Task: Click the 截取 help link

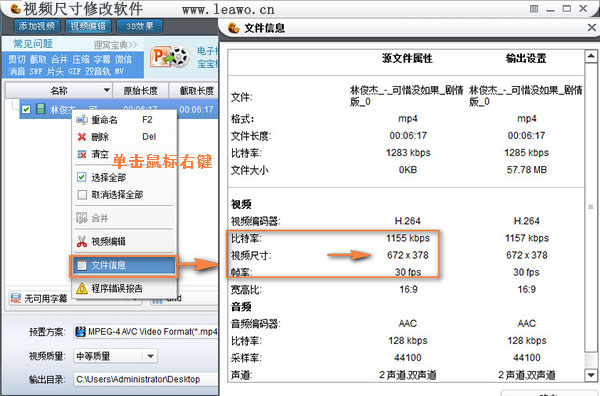Action: (x=38, y=59)
